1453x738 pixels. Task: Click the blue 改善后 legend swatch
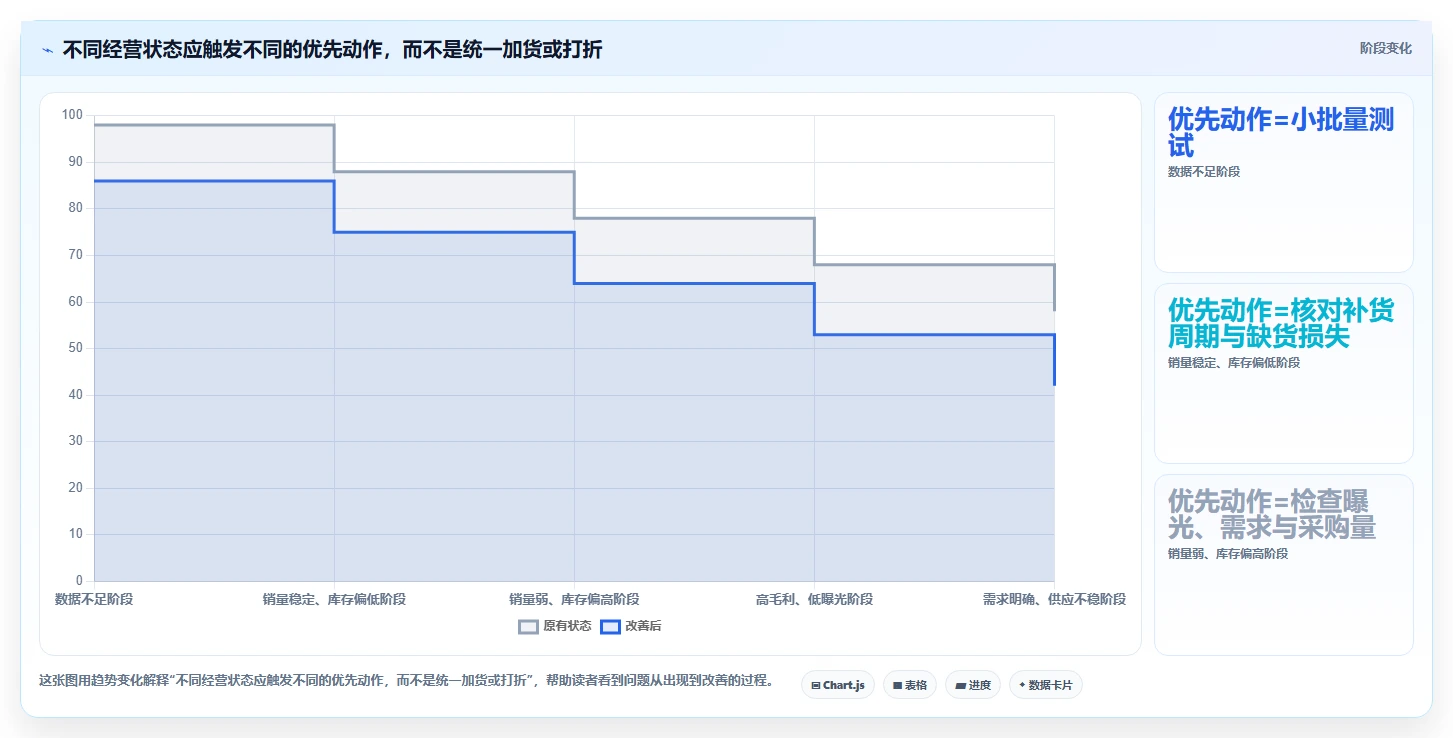coord(611,626)
